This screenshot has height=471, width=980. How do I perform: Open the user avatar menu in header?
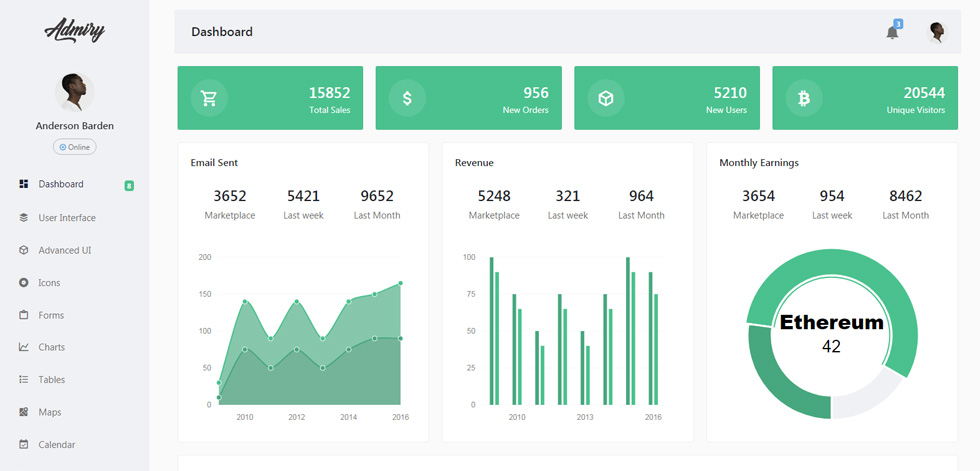(936, 32)
